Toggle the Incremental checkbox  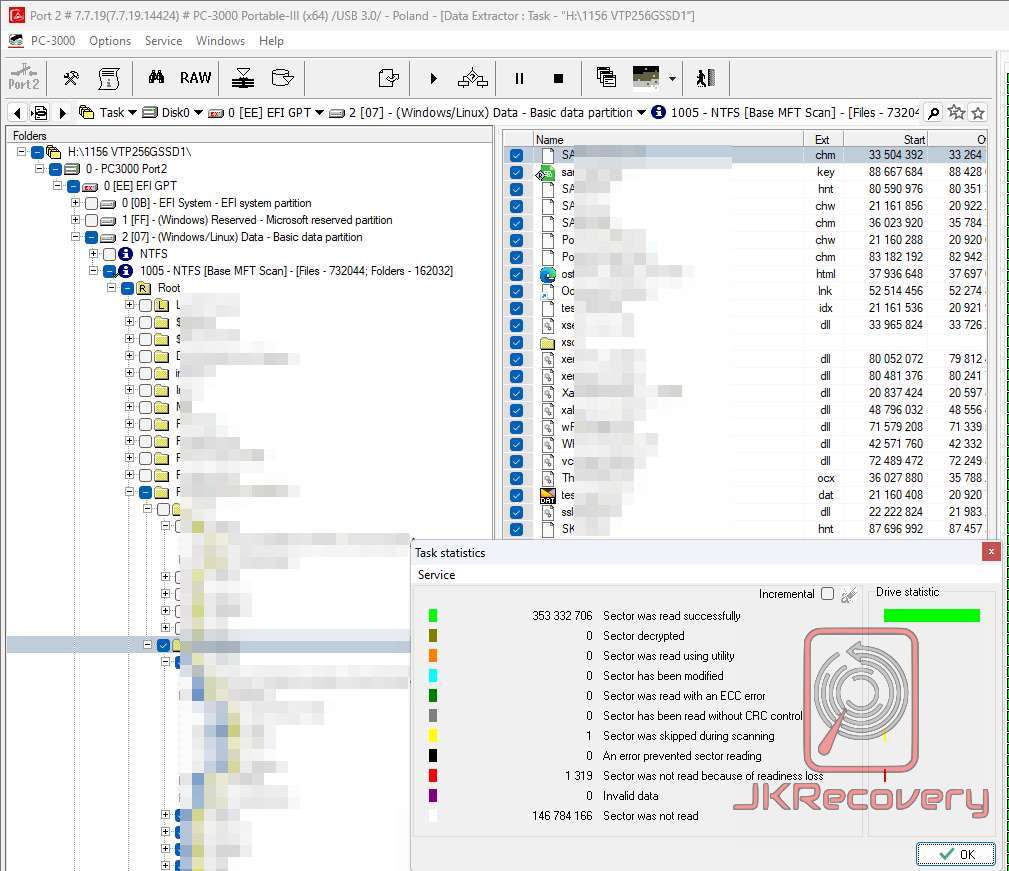click(827, 594)
